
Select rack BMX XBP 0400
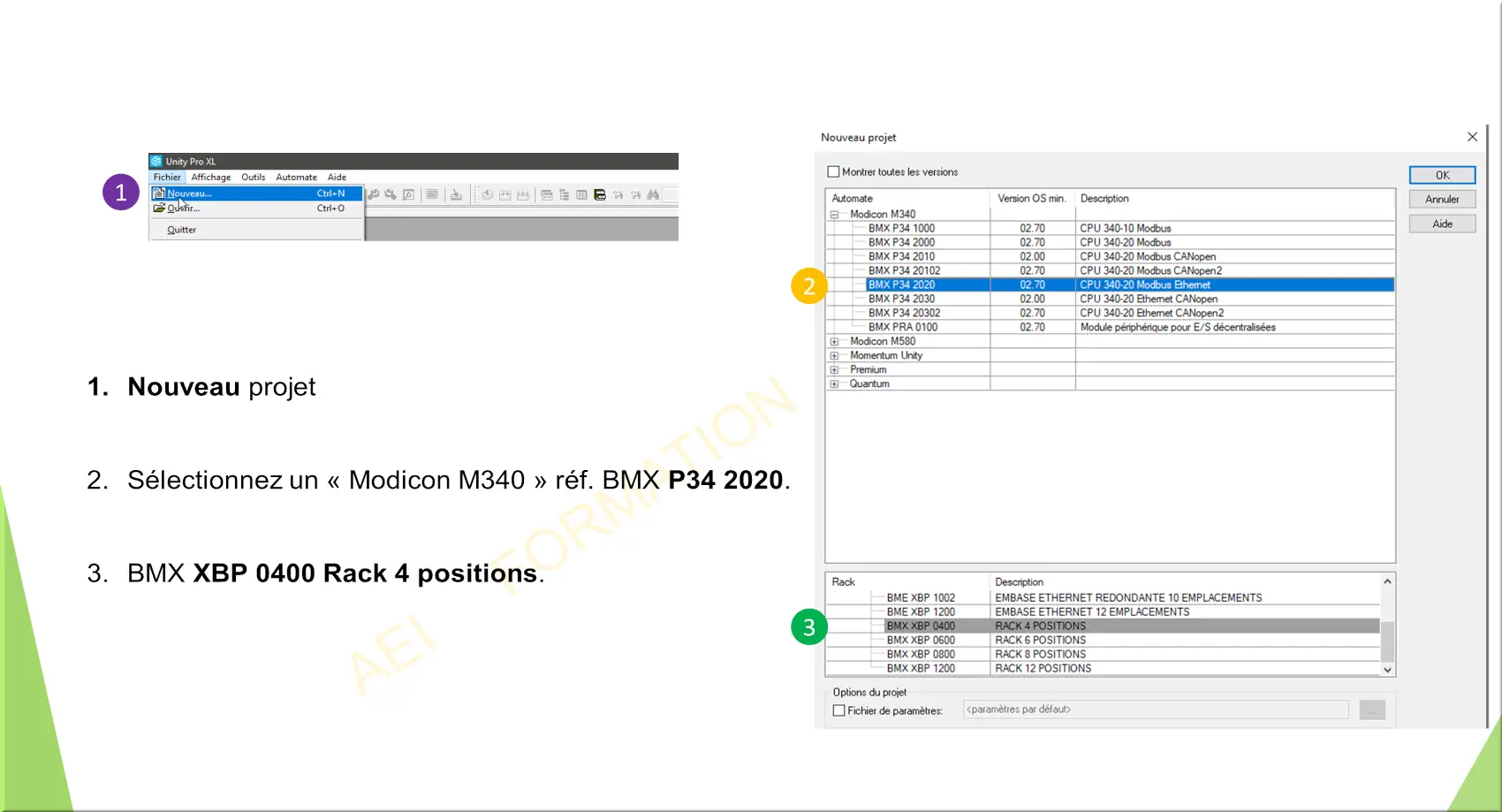[921, 626]
